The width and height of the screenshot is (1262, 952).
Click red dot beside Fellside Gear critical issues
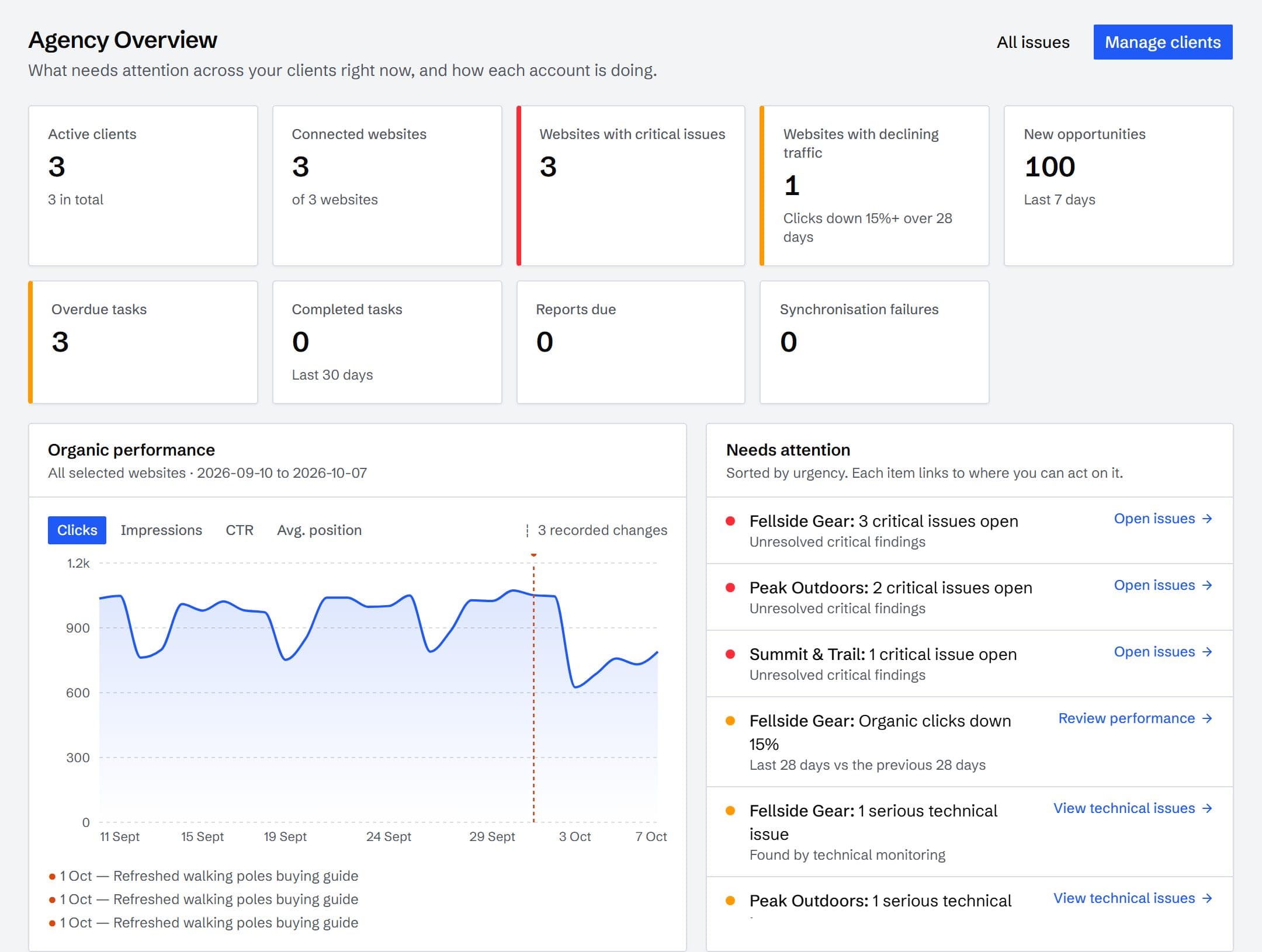pyautogui.click(x=730, y=521)
